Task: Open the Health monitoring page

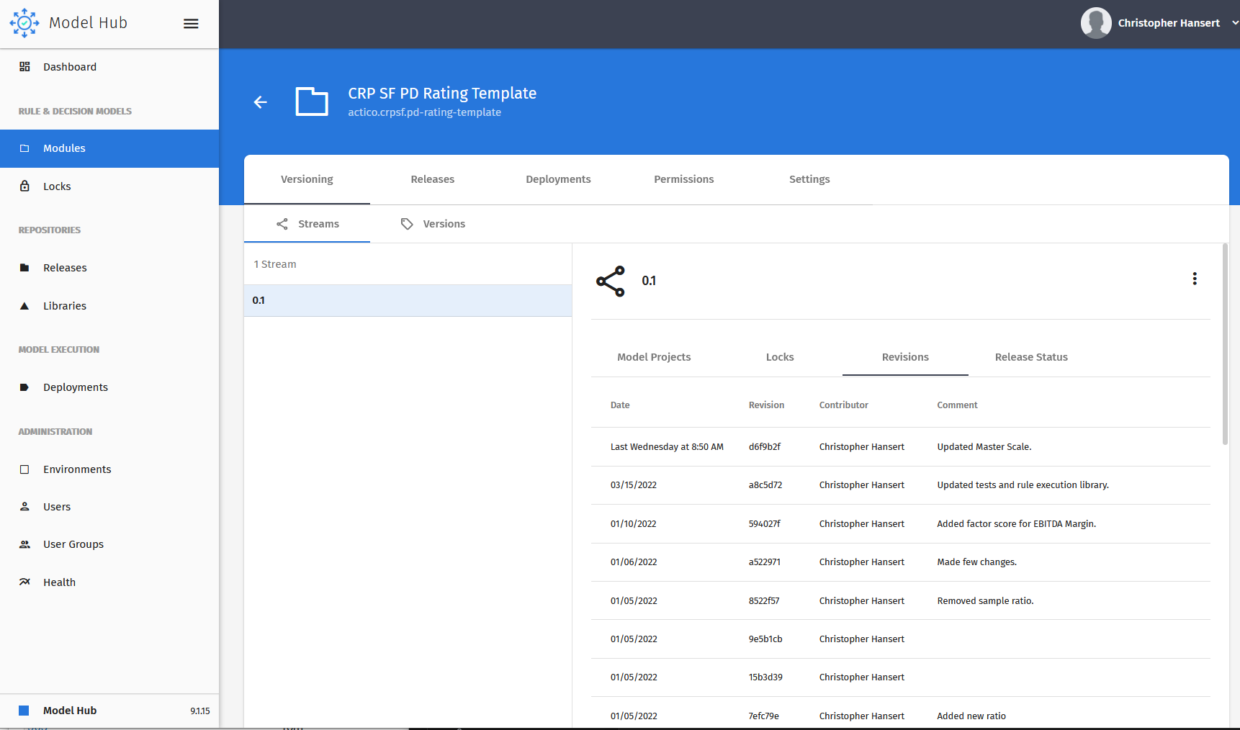Action: (x=60, y=581)
